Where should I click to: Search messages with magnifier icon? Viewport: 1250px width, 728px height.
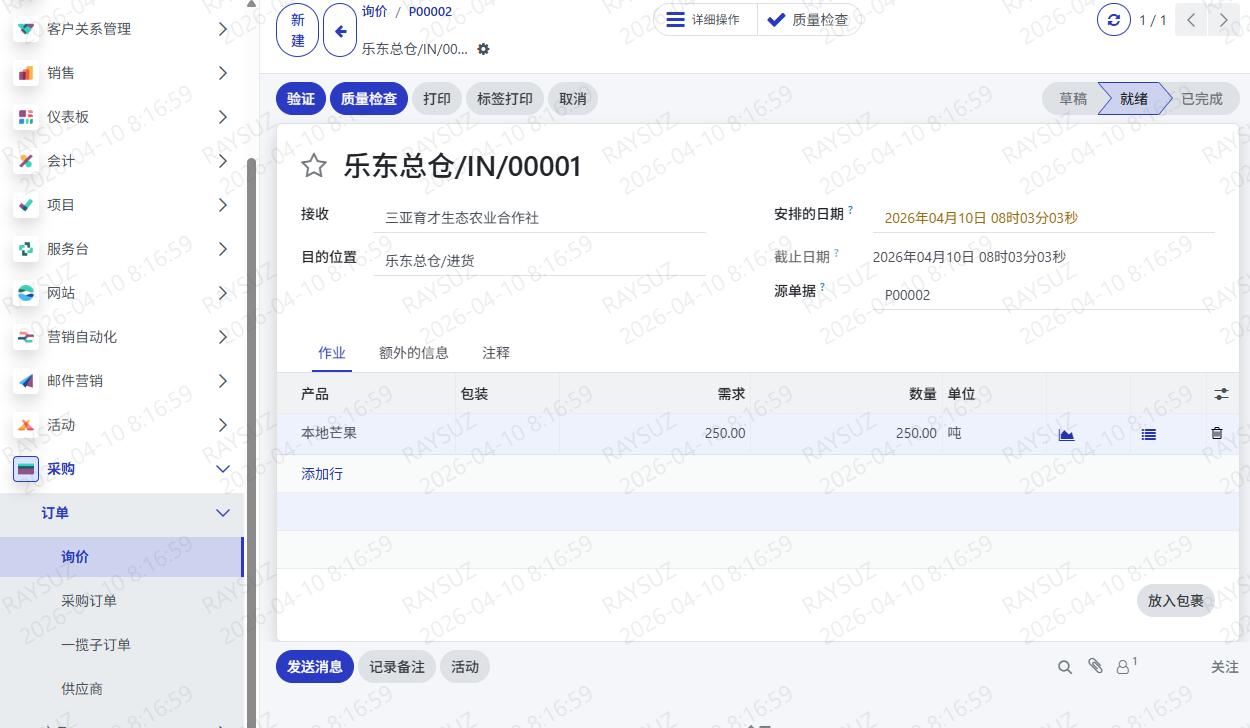tap(1065, 667)
